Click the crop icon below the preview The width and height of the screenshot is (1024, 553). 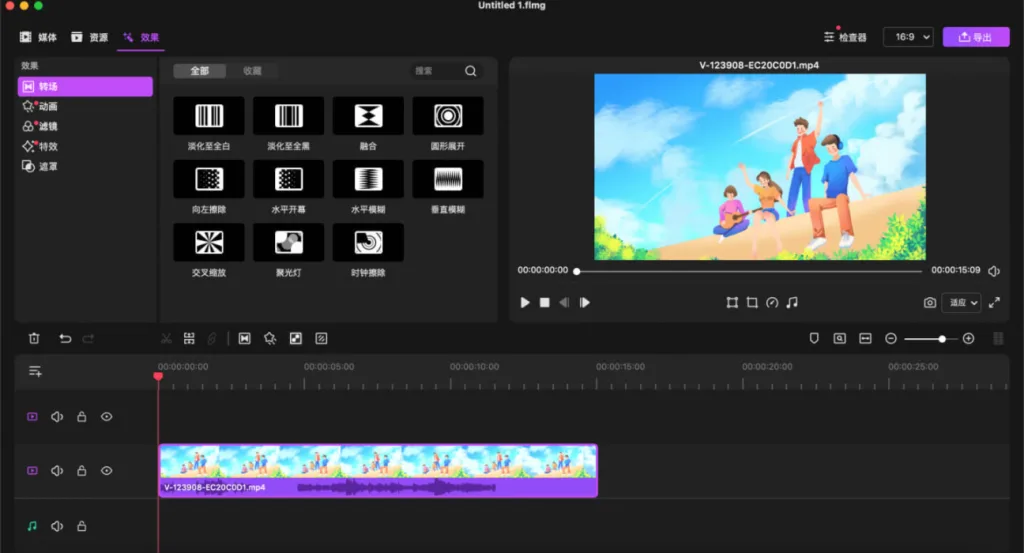click(752, 302)
